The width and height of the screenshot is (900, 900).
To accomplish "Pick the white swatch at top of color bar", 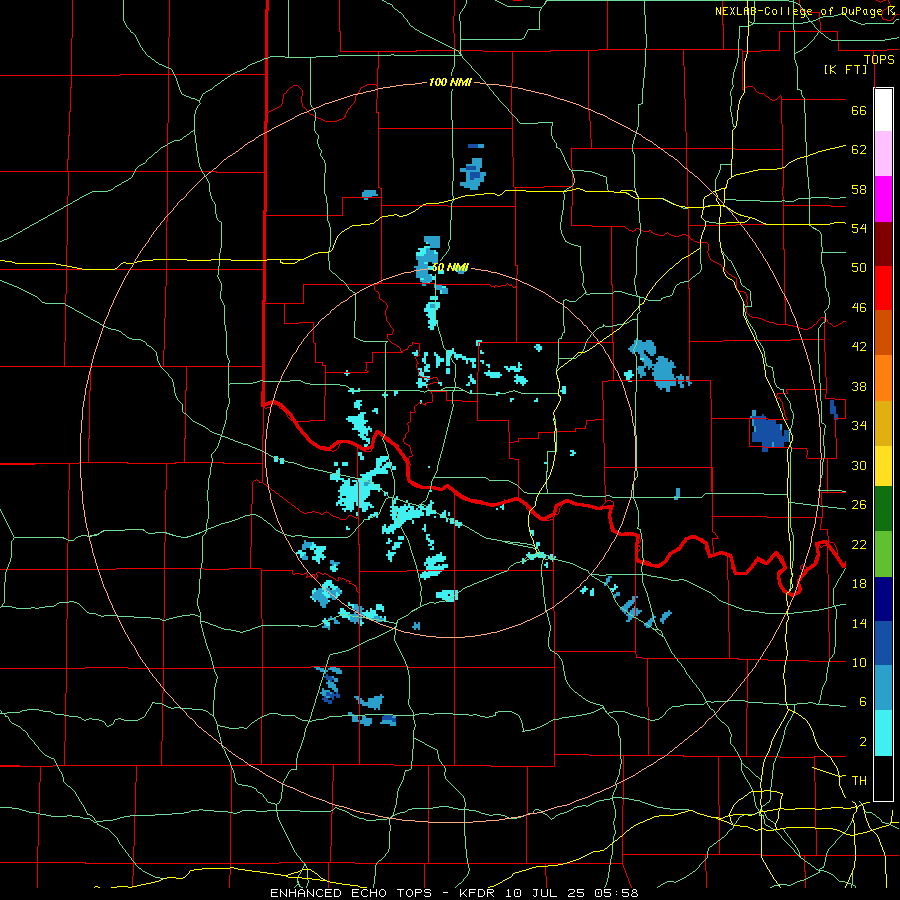I will point(883,110).
